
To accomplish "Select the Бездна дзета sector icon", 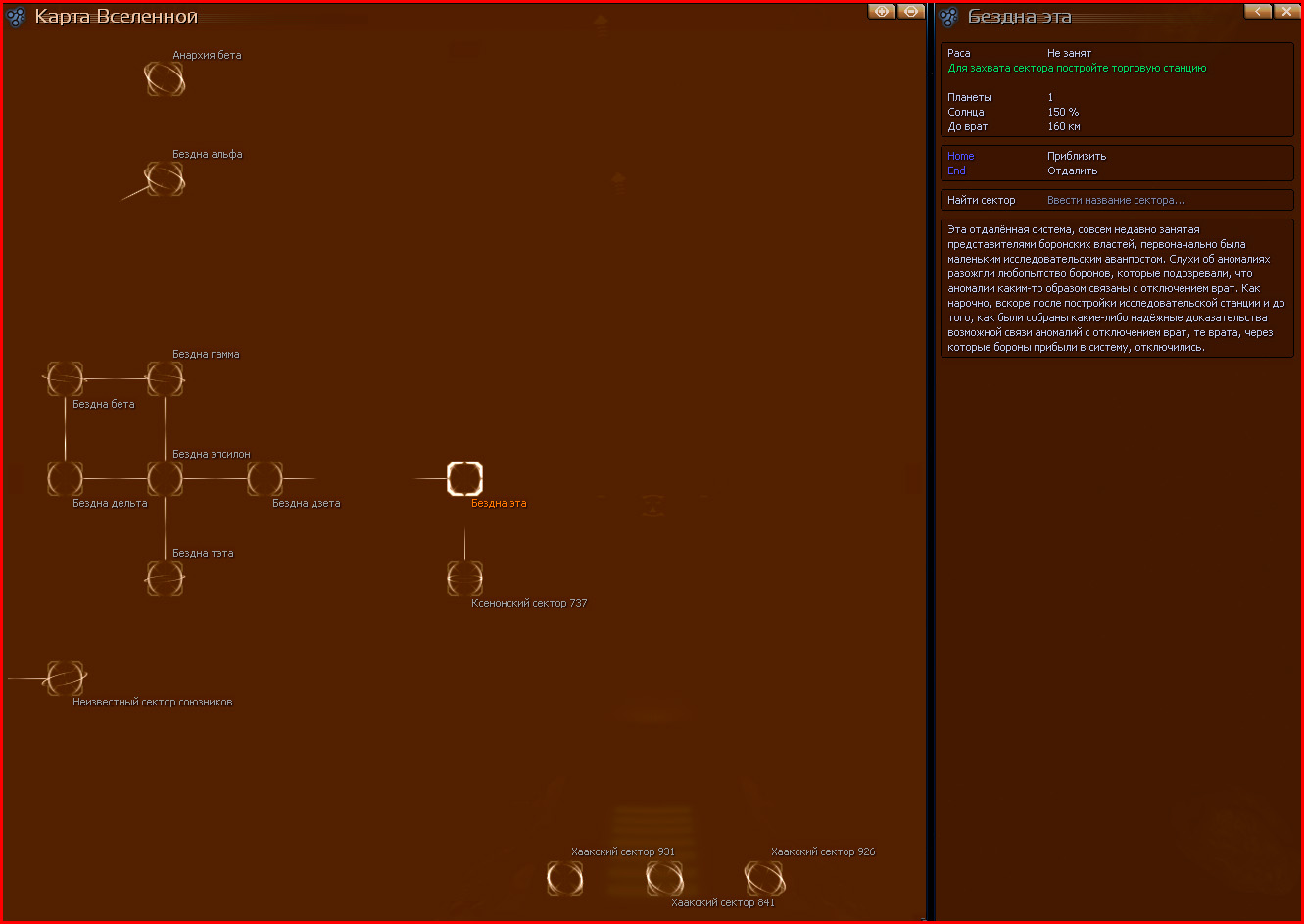I will pyautogui.click(x=265, y=478).
